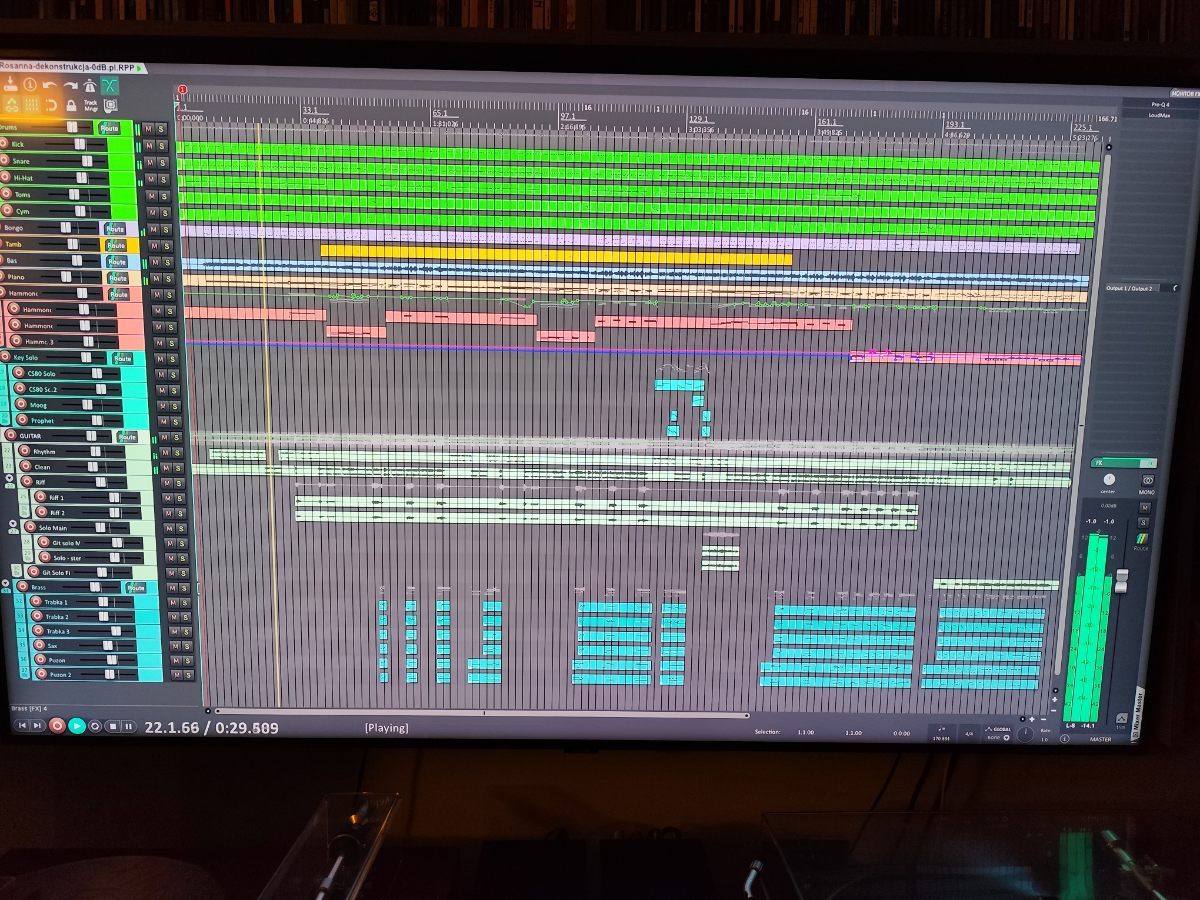Open Route for Bongo track
1200x900 pixels.
point(114,228)
